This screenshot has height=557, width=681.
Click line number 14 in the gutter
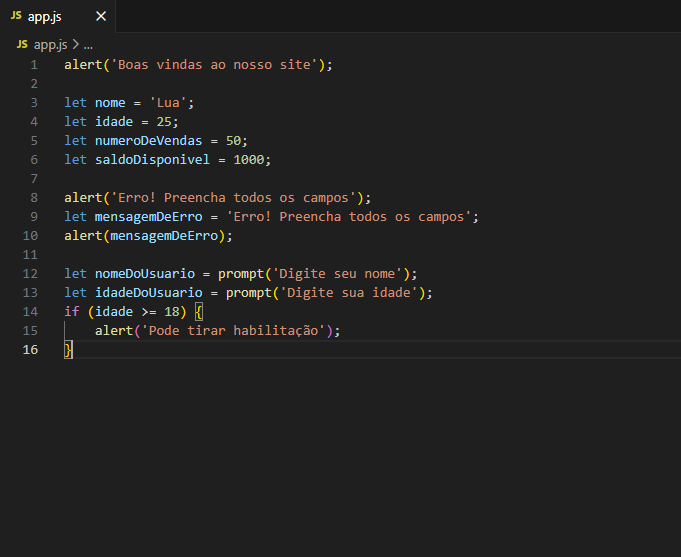[x=30, y=311]
